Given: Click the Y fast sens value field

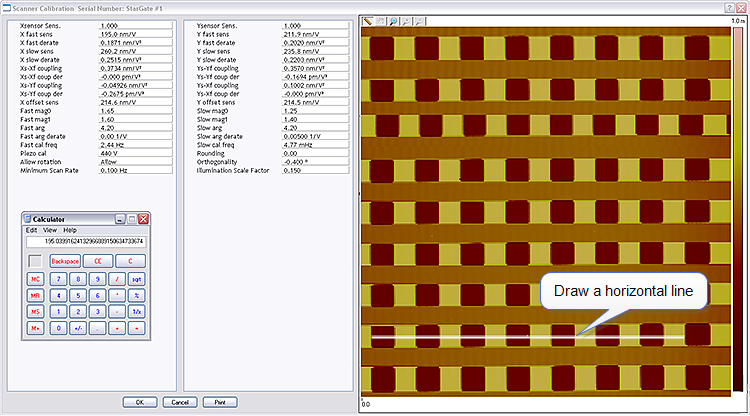Looking at the screenshot, I should [316, 34].
